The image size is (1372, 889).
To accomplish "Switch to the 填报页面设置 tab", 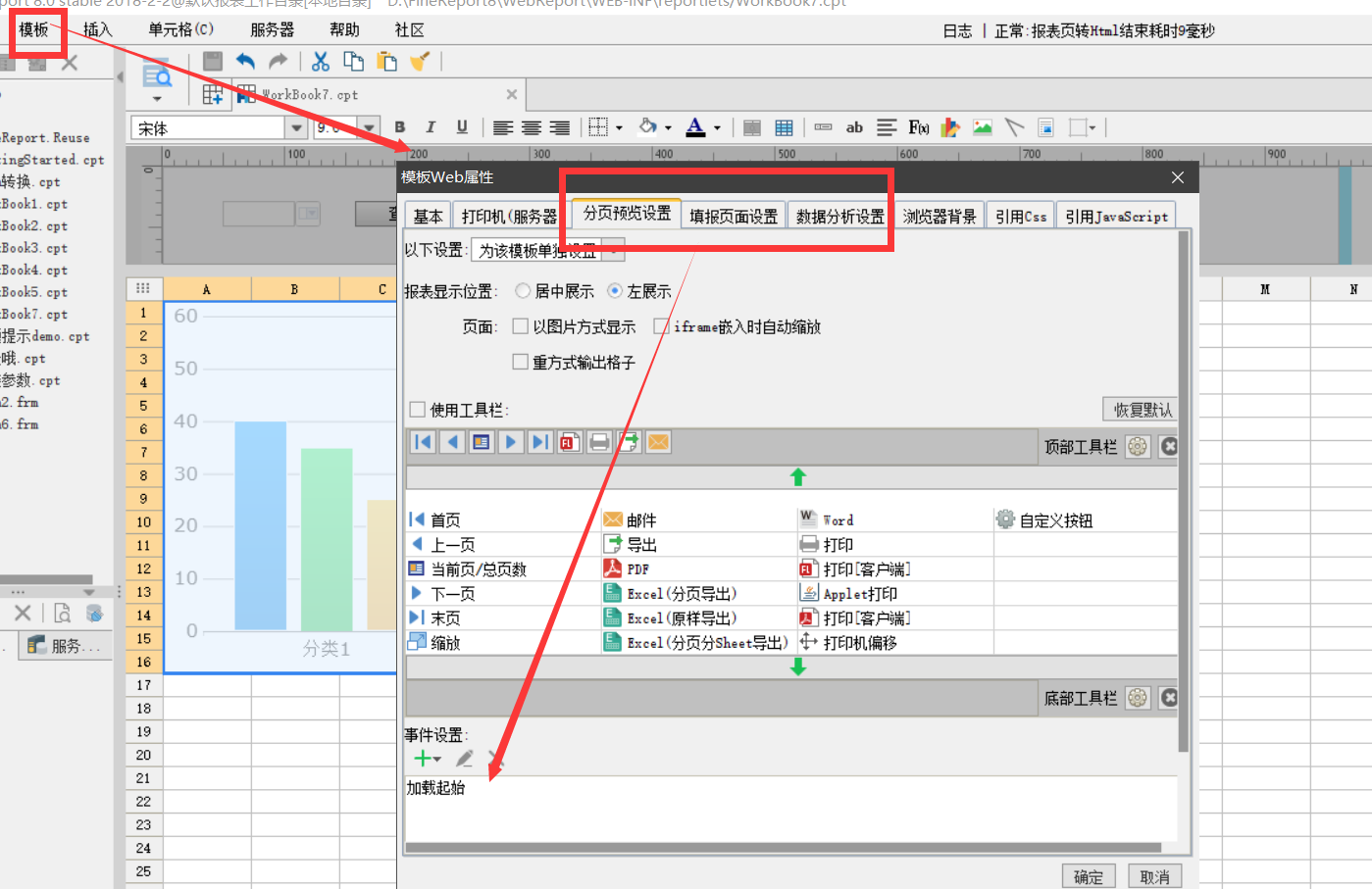I will coord(734,217).
